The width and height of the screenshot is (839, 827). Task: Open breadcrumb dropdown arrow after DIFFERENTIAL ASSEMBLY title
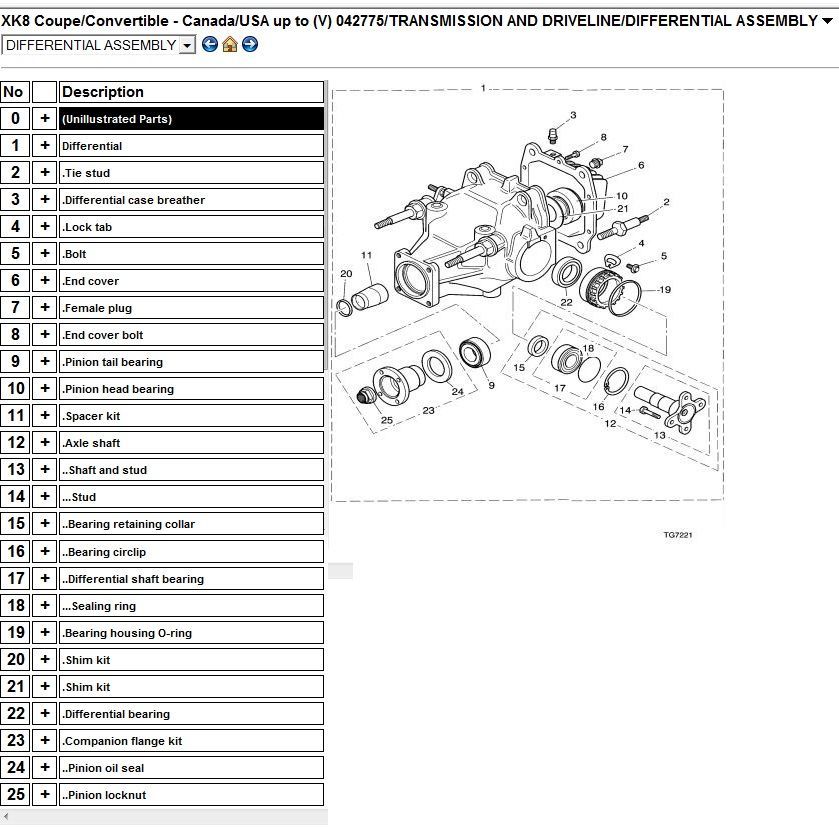[x=826, y=22]
